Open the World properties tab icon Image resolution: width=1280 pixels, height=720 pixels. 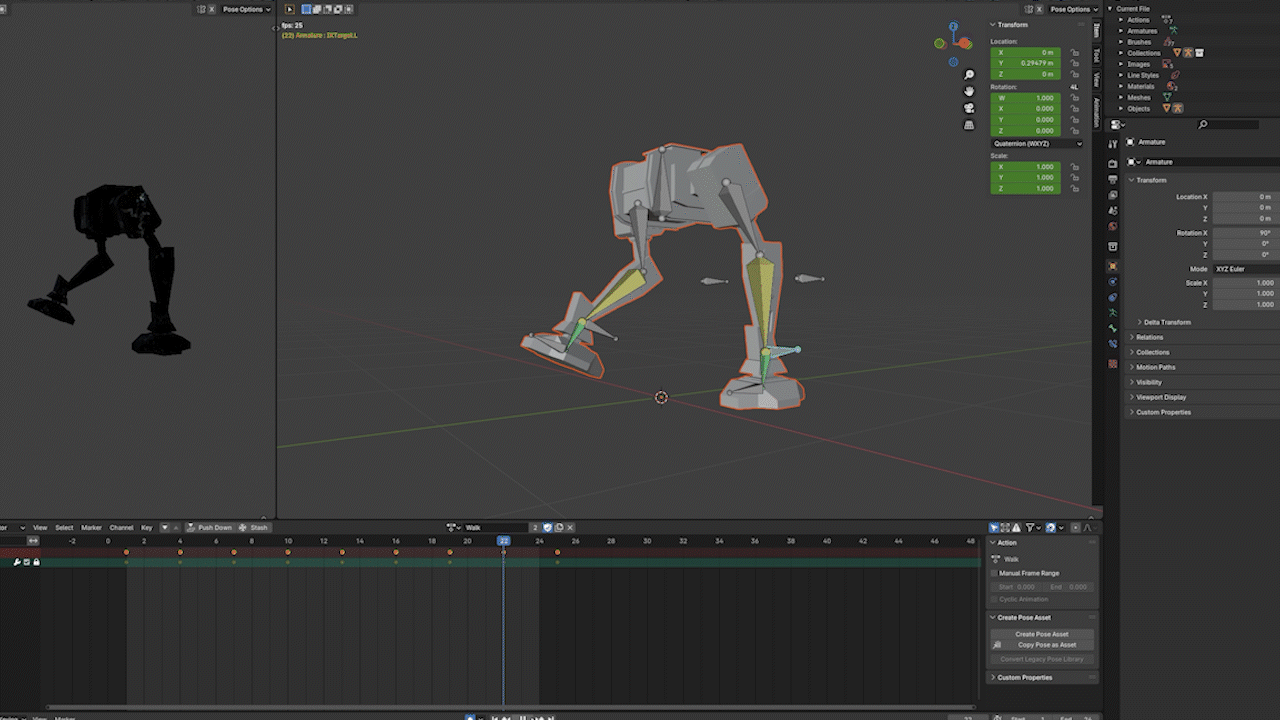1113,227
